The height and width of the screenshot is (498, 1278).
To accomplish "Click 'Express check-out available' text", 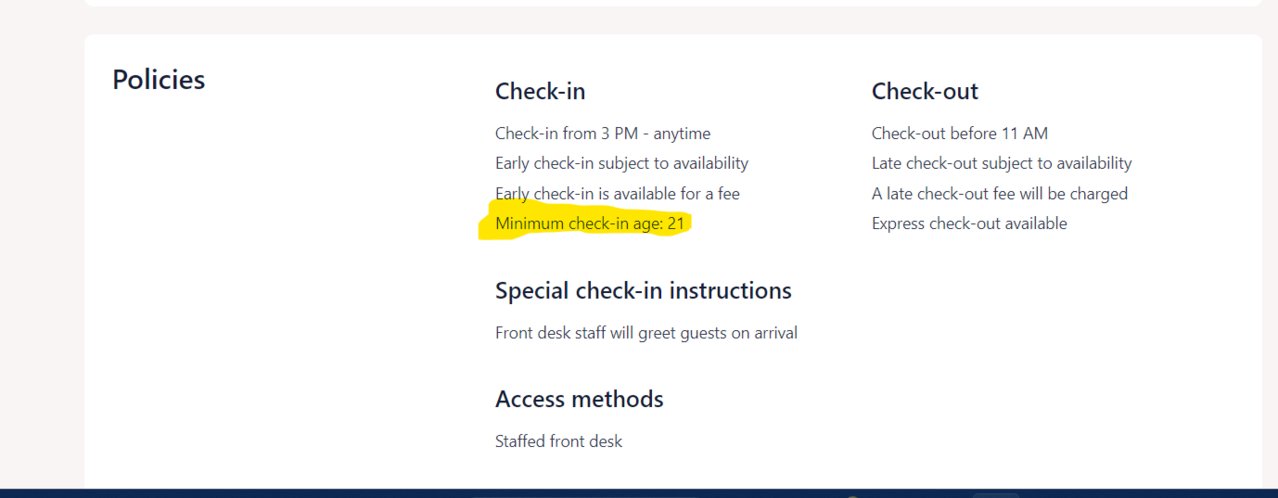I will (969, 223).
